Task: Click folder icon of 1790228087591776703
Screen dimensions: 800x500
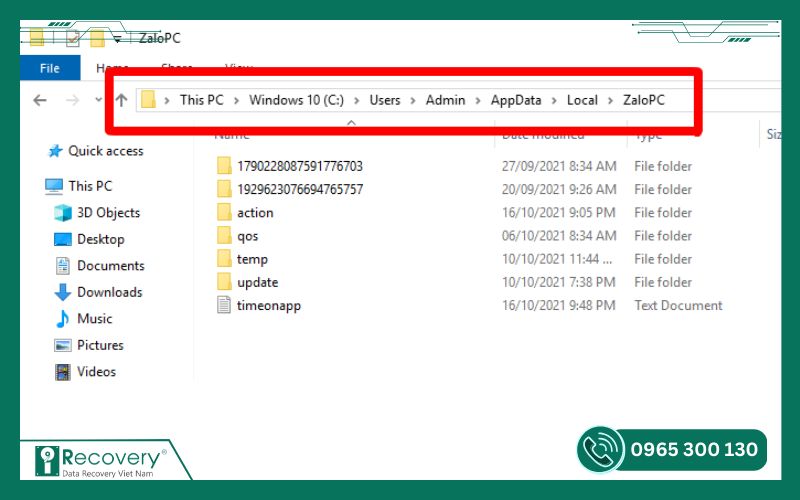Action: [x=224, y=166]
